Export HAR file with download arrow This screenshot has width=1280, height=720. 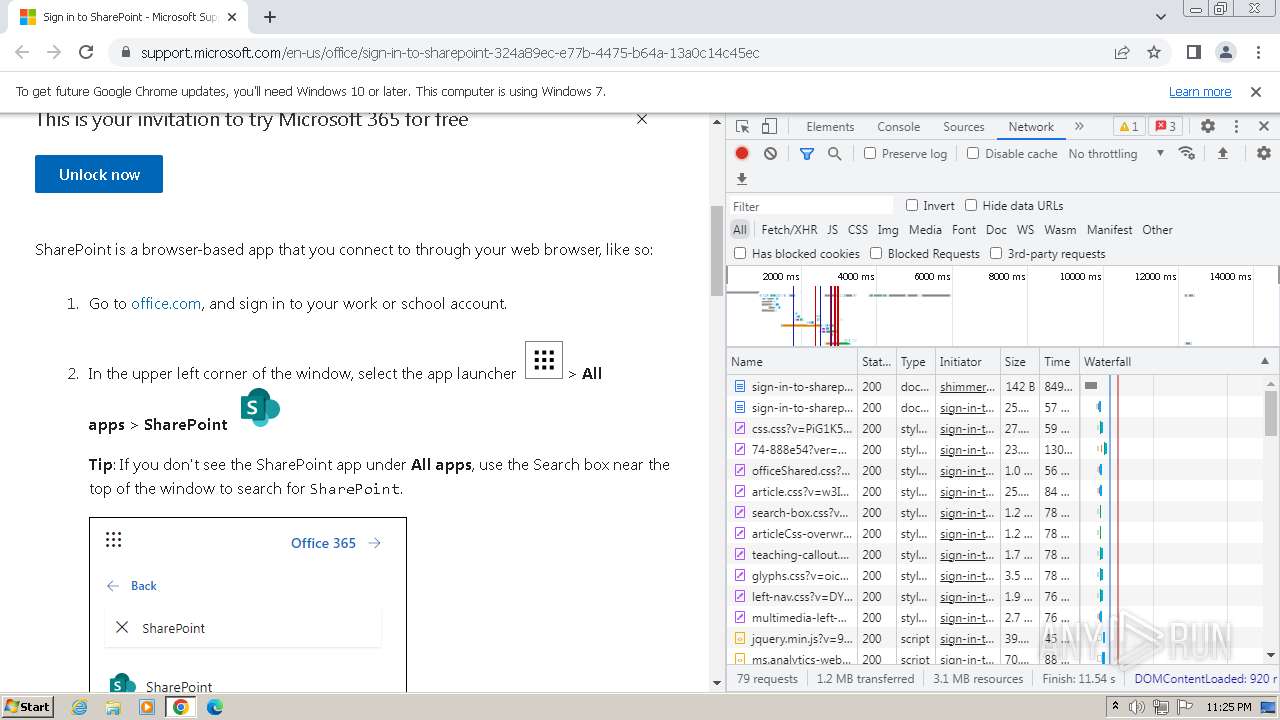[742, 179]
